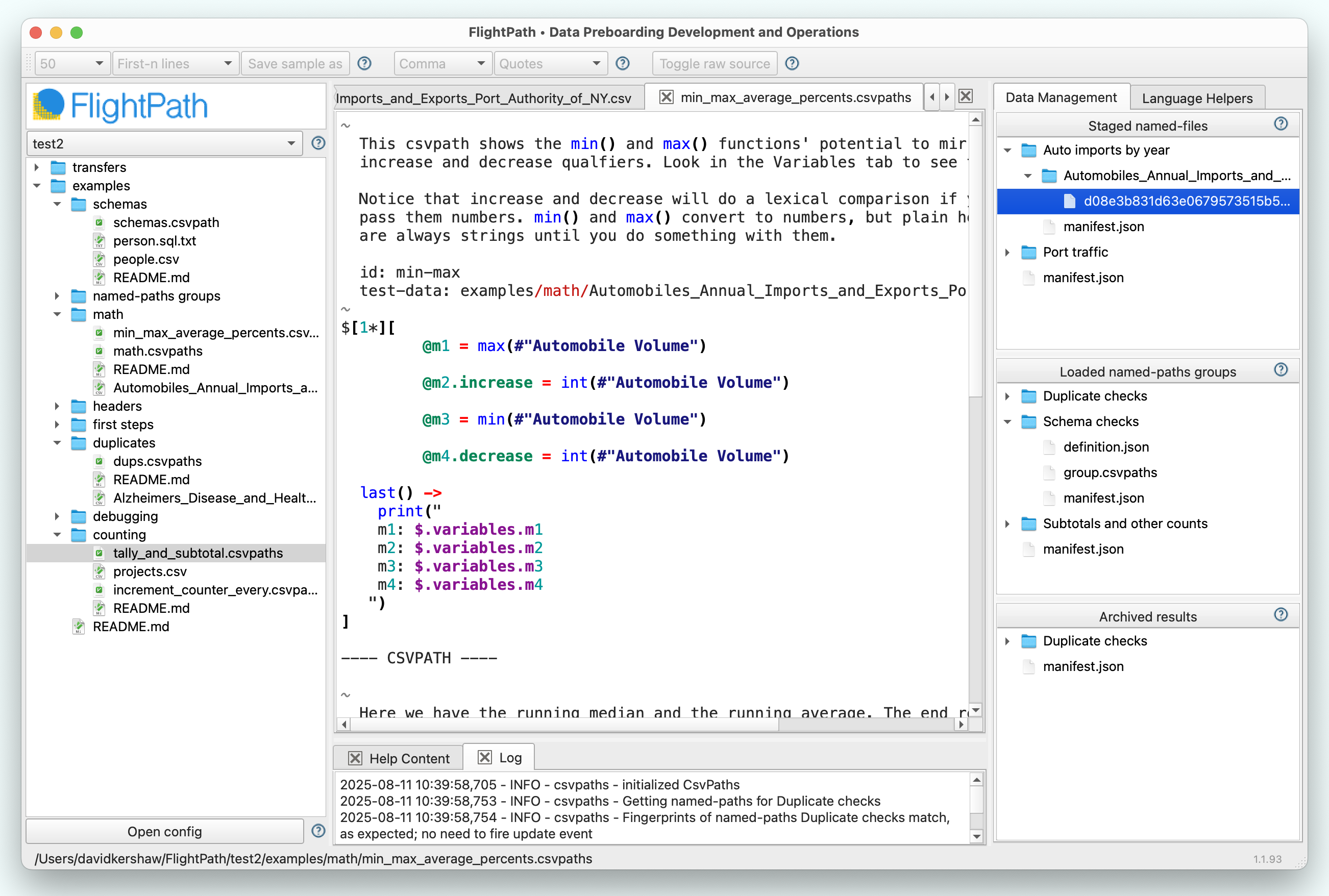
Task: Open Archived results help icon
Action: coord(1281,614)
